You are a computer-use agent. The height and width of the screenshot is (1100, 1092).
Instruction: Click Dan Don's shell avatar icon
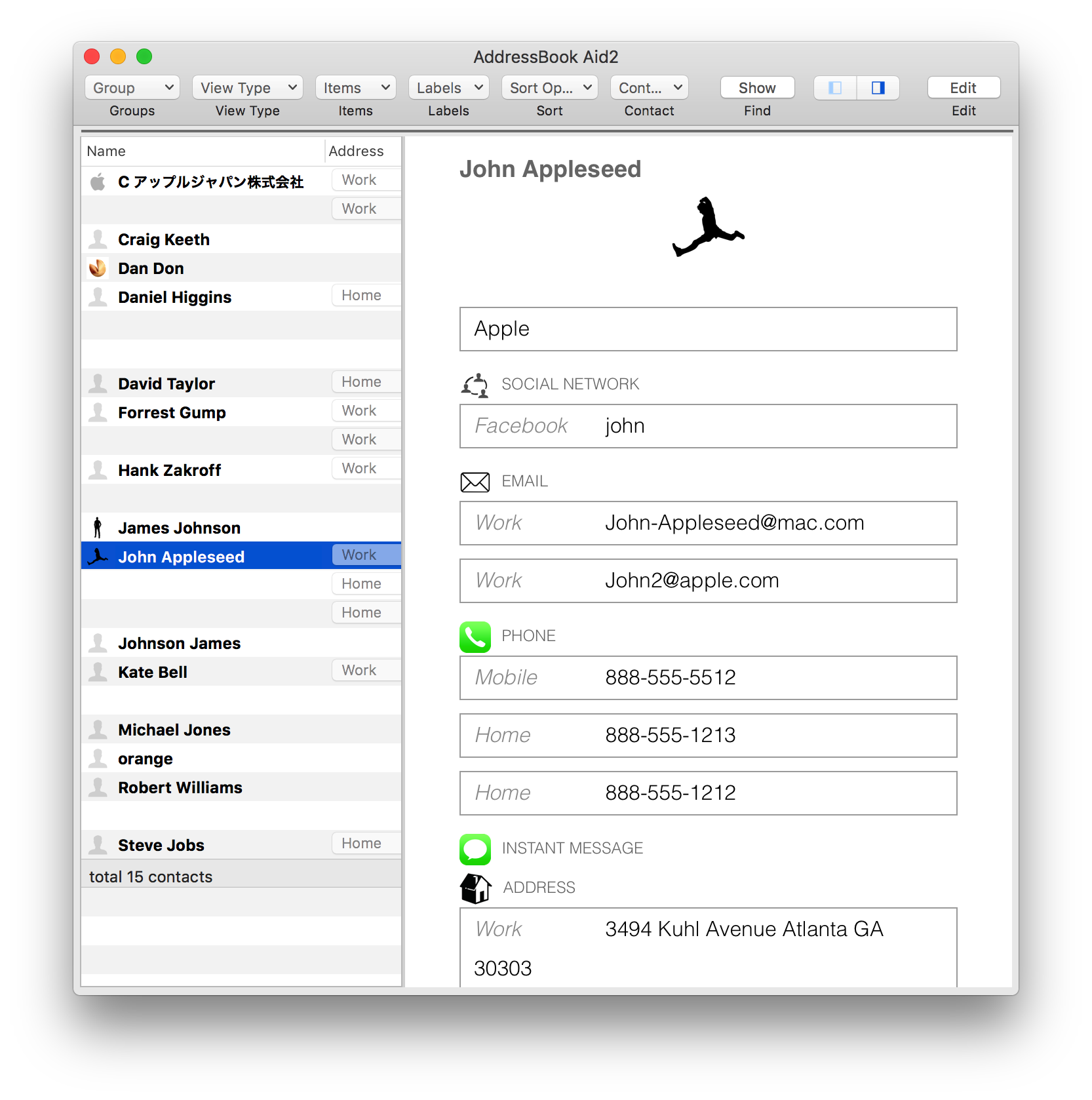pos(98,268)
